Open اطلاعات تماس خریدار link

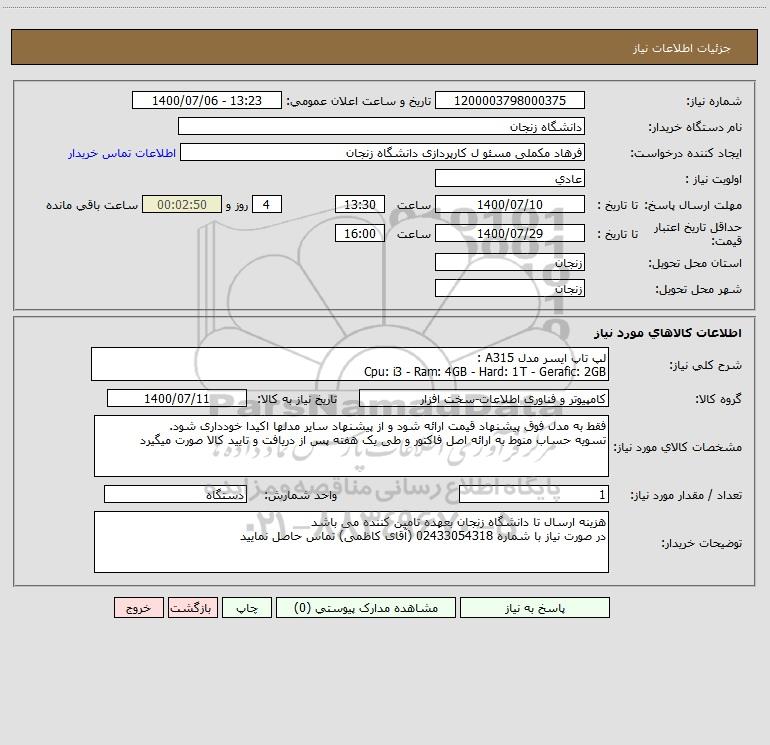pos(122,153)
